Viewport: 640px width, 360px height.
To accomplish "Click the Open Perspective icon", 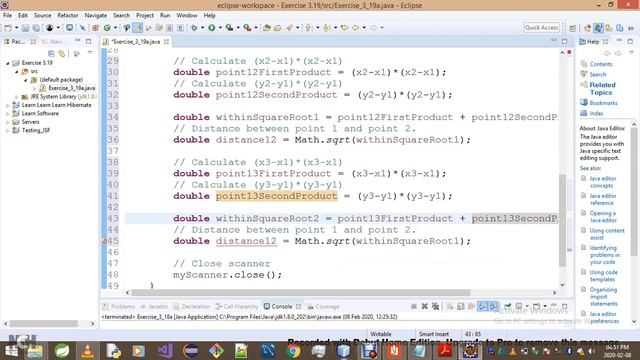I will (x=573, y=28).
